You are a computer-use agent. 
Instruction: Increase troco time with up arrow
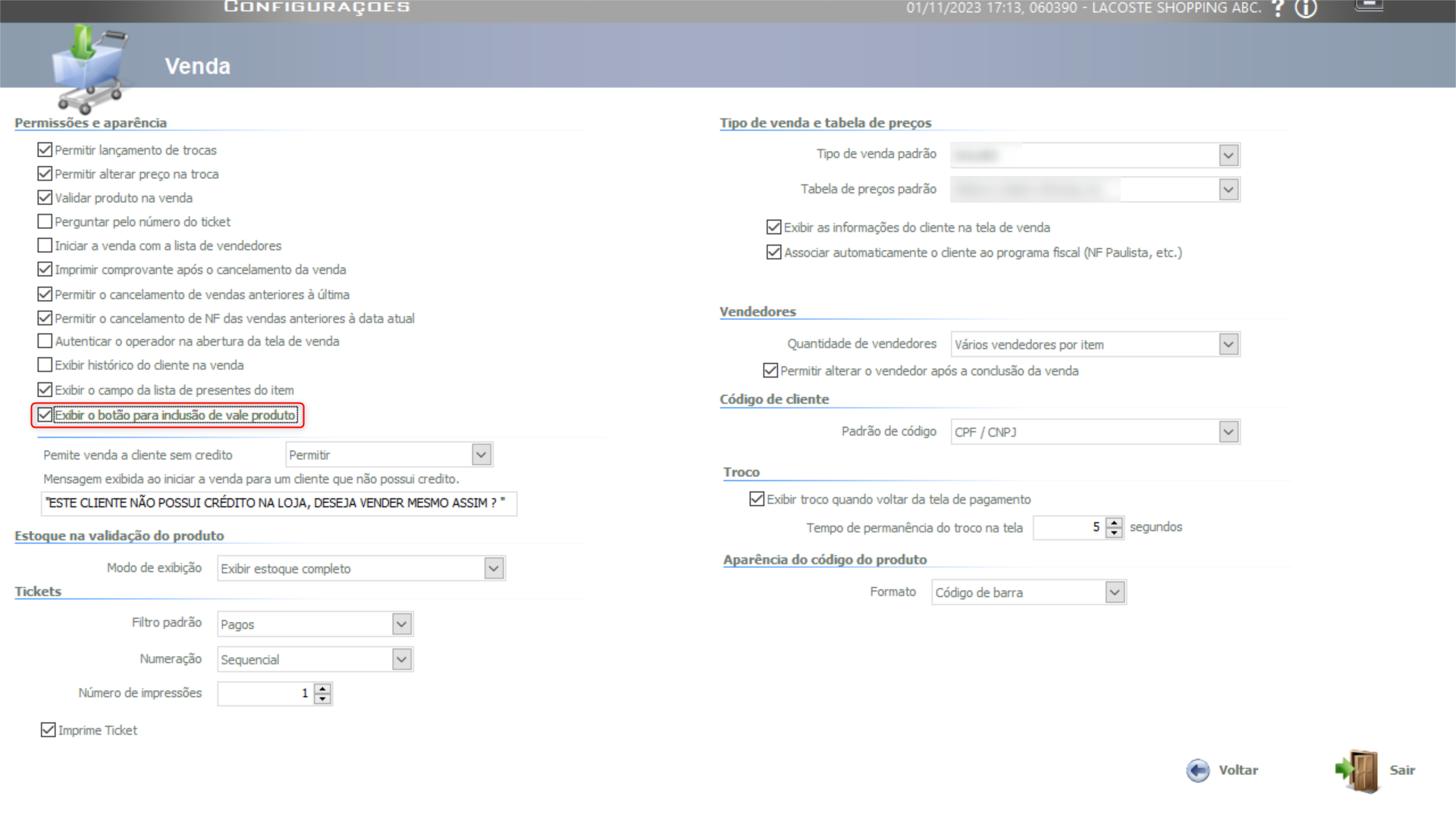coord(1114,522)
